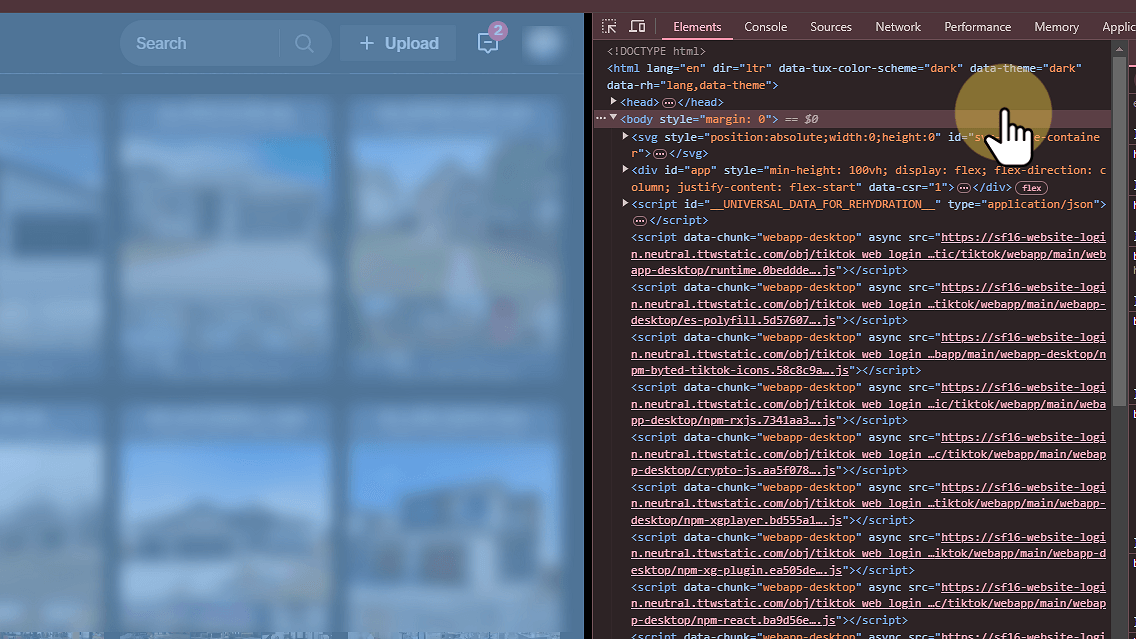
Task: Toggle the device toolbar icon
Action: pos(638,27)
